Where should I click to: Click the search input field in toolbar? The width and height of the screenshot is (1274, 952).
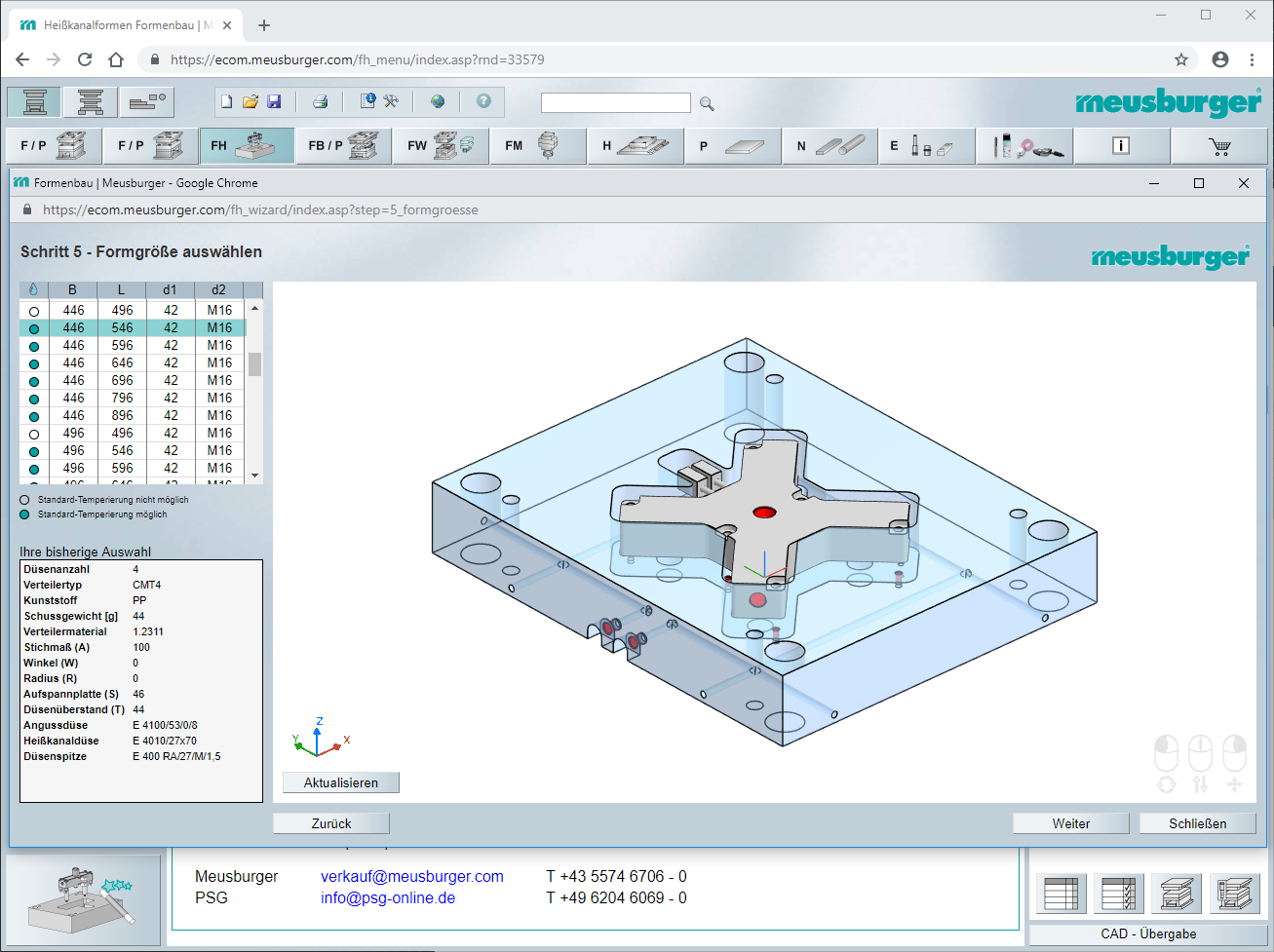click(x=615, y=102)
